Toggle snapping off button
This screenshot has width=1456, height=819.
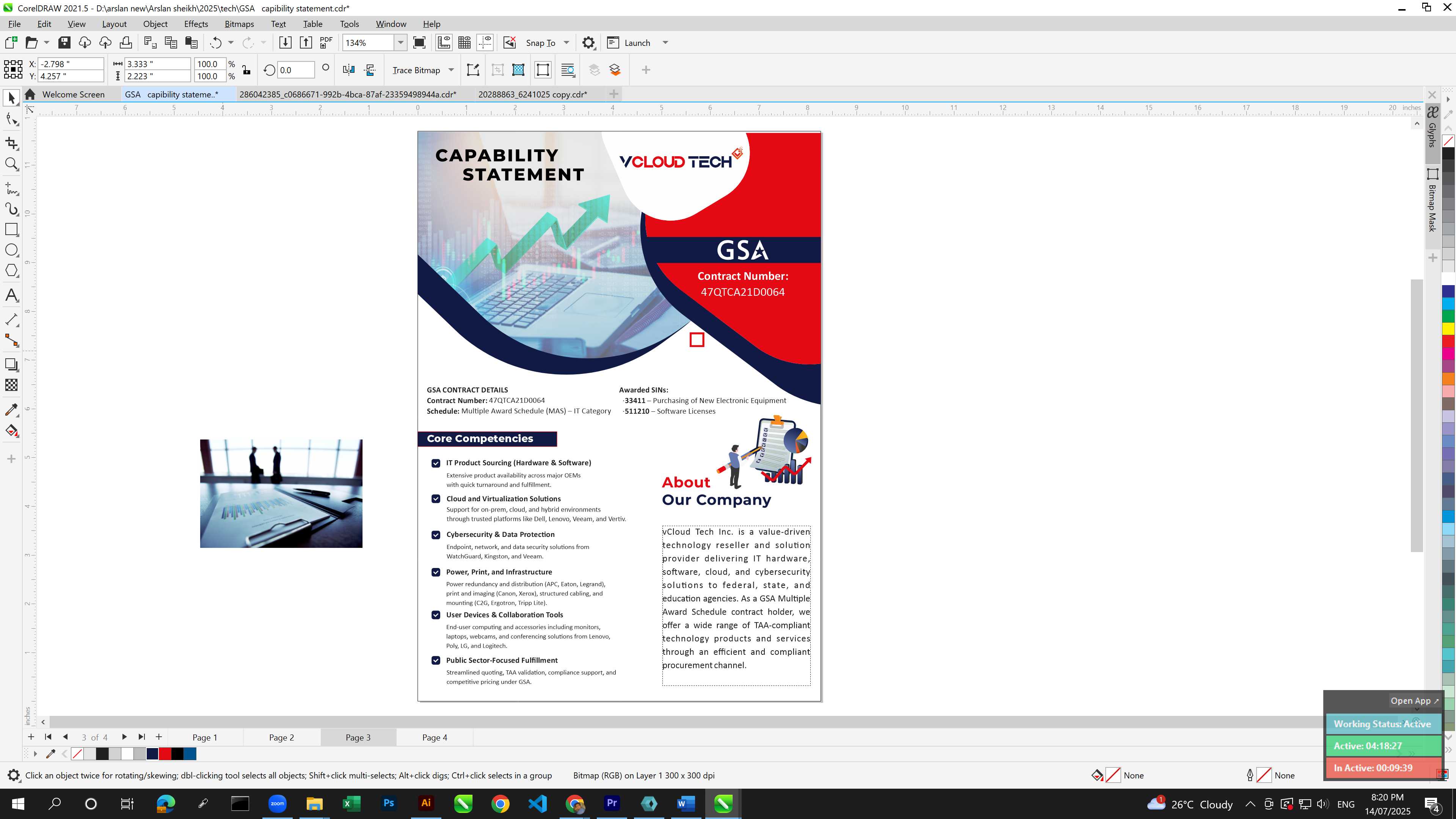(x=509, y=43)
